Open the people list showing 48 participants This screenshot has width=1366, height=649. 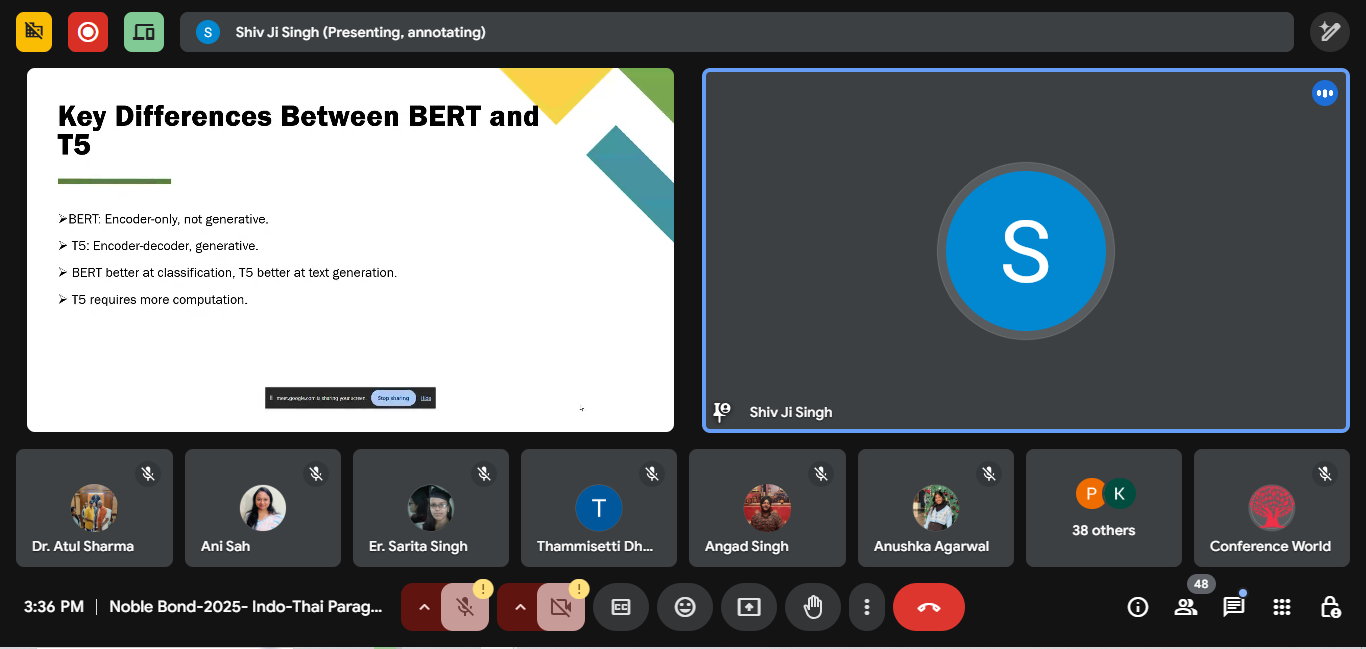(x=1186, y=607)
